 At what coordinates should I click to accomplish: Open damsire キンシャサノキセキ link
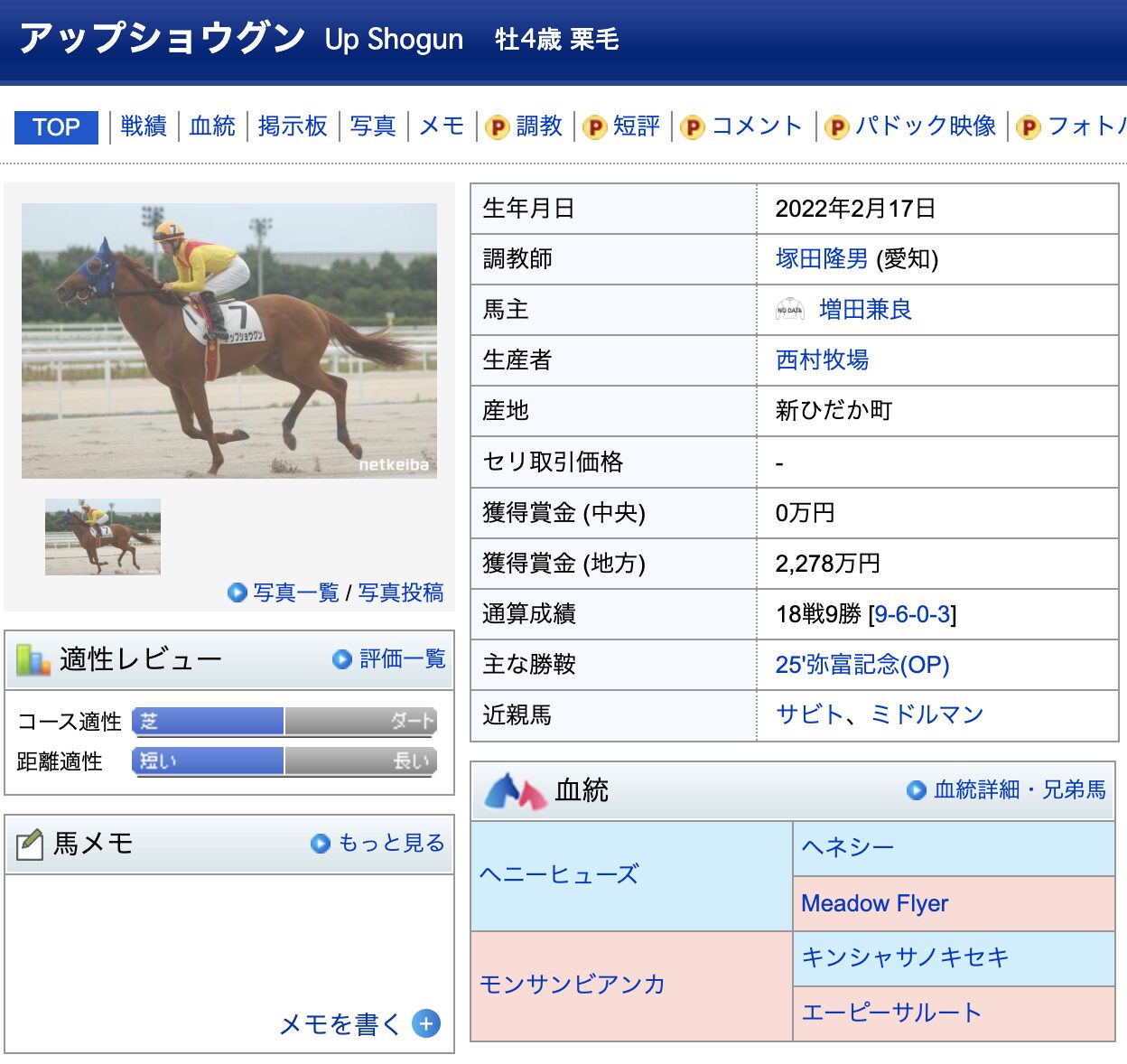[905, 957]
